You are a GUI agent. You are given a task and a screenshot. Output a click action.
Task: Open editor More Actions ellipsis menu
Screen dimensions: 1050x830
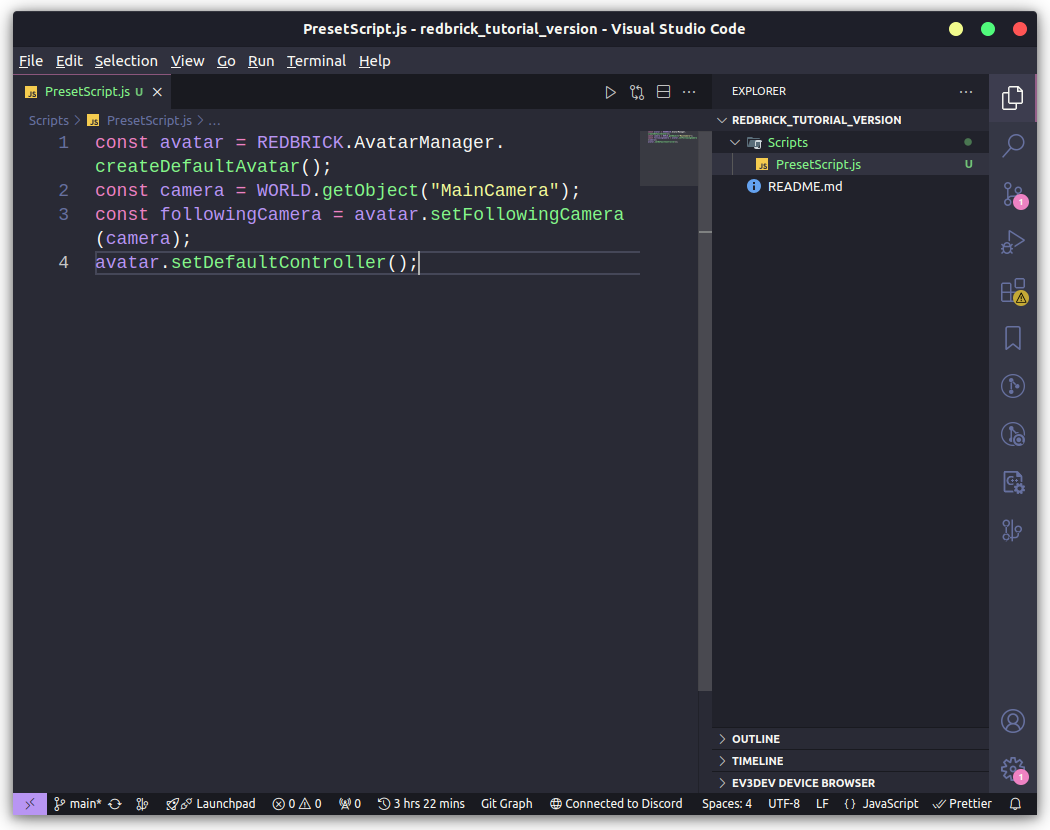tap(688, 92)
